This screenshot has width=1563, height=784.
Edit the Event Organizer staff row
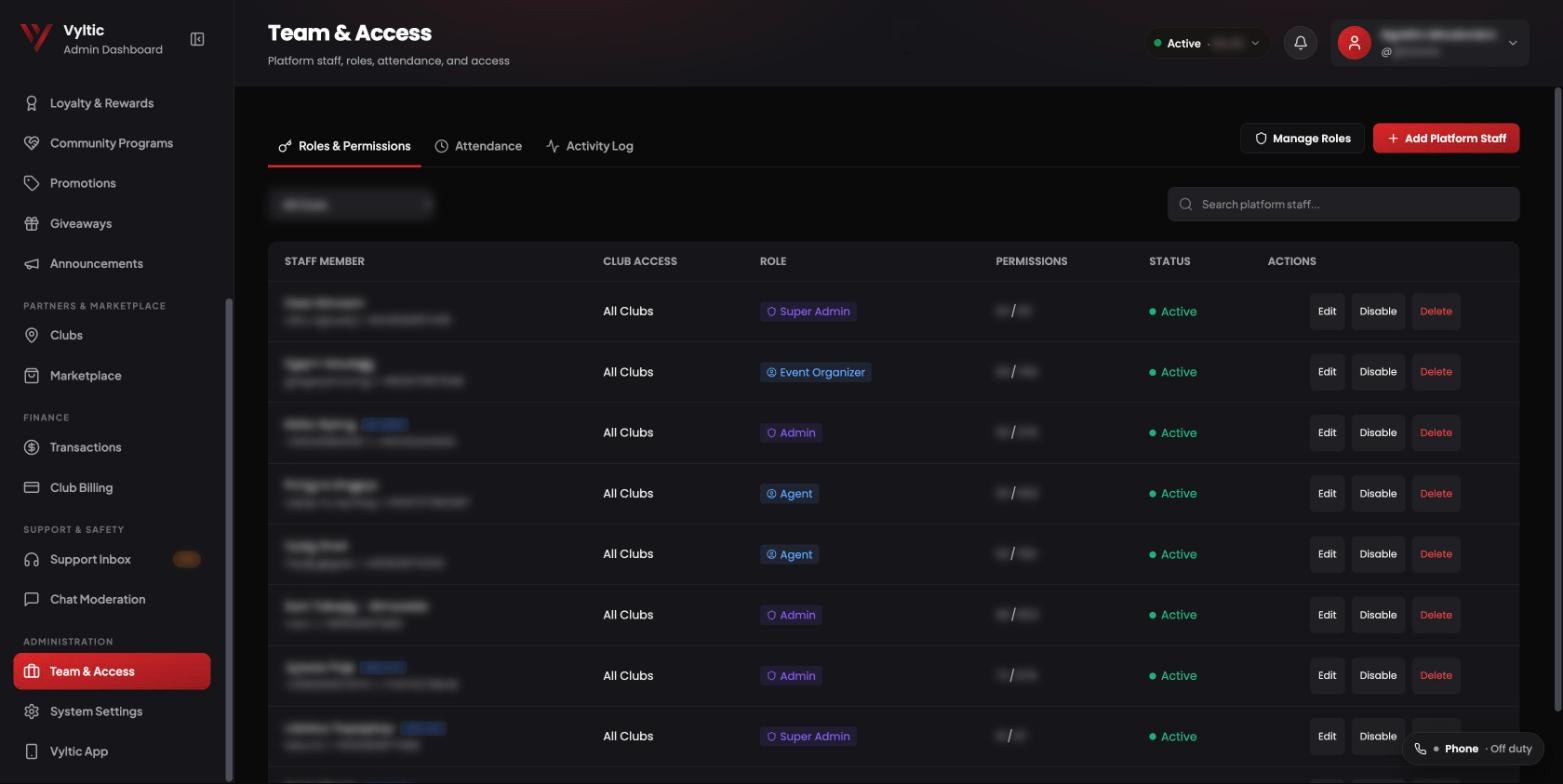point(1327,372)
